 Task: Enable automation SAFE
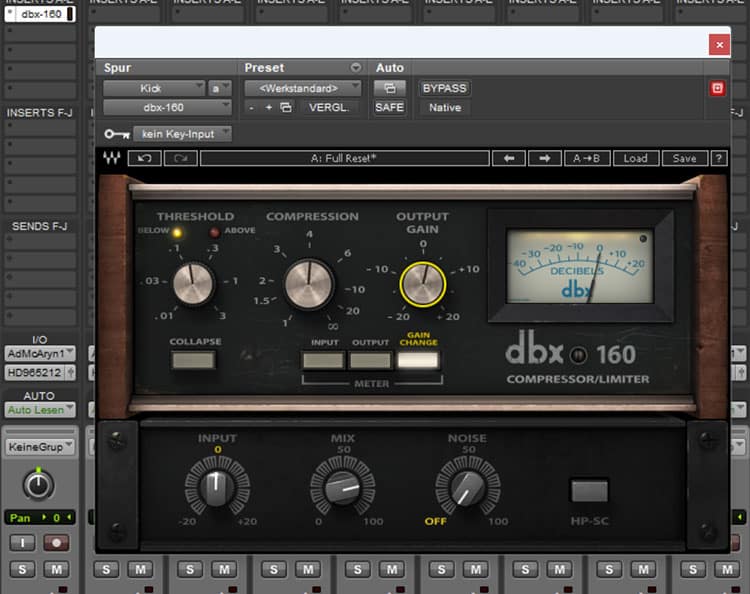coord(390,108)
